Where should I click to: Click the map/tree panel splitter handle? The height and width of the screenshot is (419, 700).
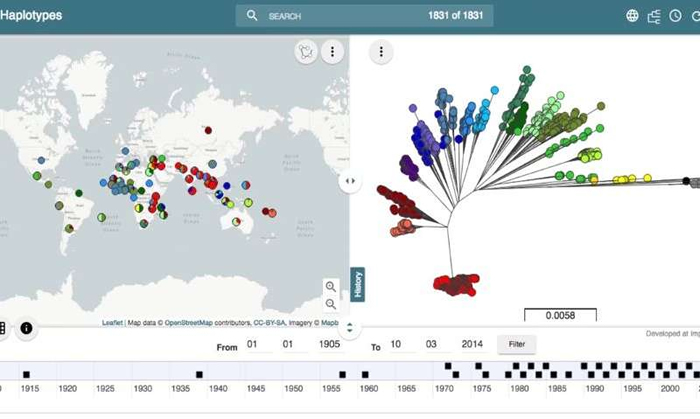[x=349, y=181]
